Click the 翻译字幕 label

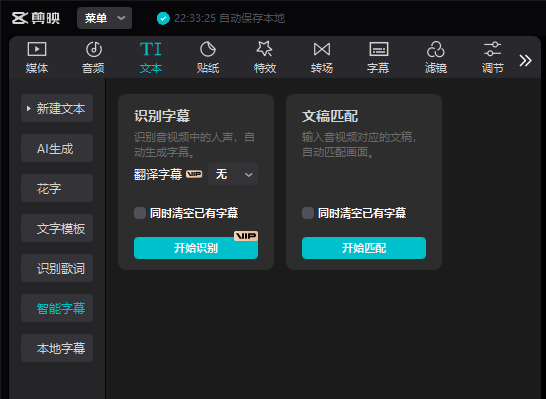click(x=158, y=174)
